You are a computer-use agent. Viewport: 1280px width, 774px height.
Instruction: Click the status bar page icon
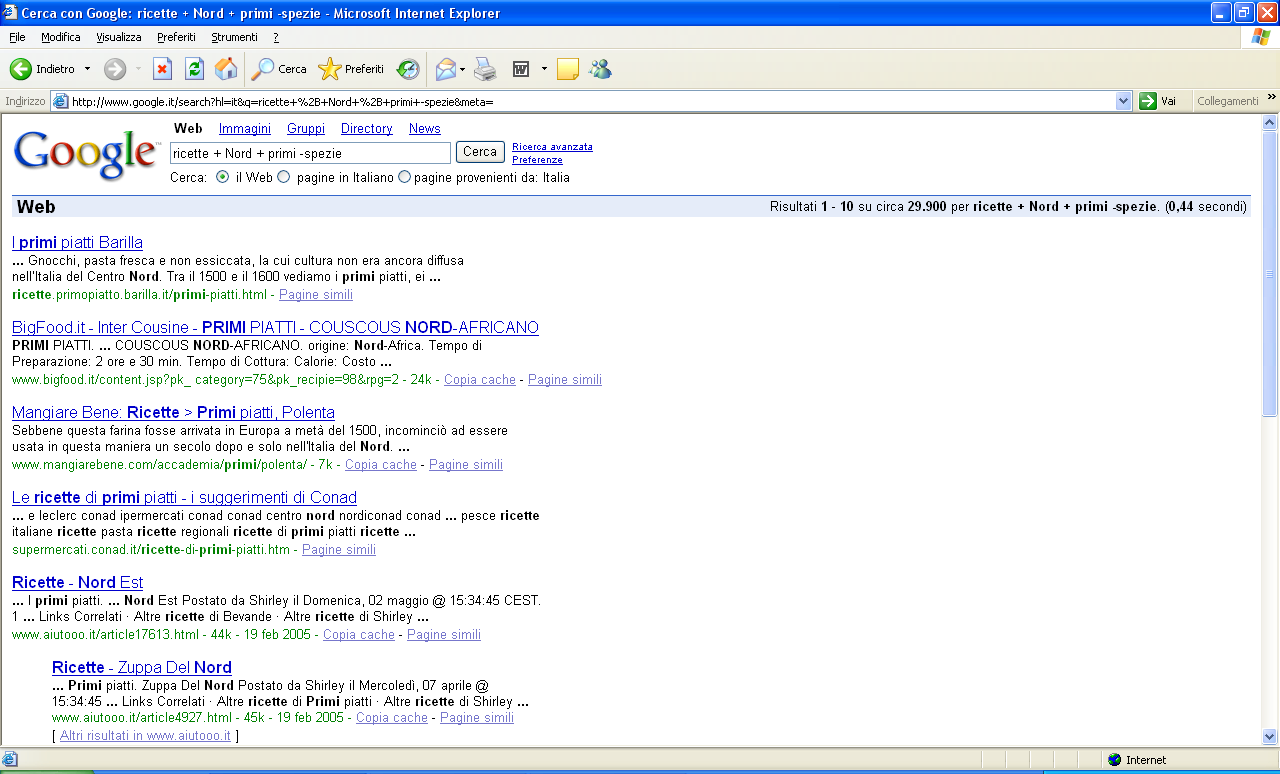(10, 760)
